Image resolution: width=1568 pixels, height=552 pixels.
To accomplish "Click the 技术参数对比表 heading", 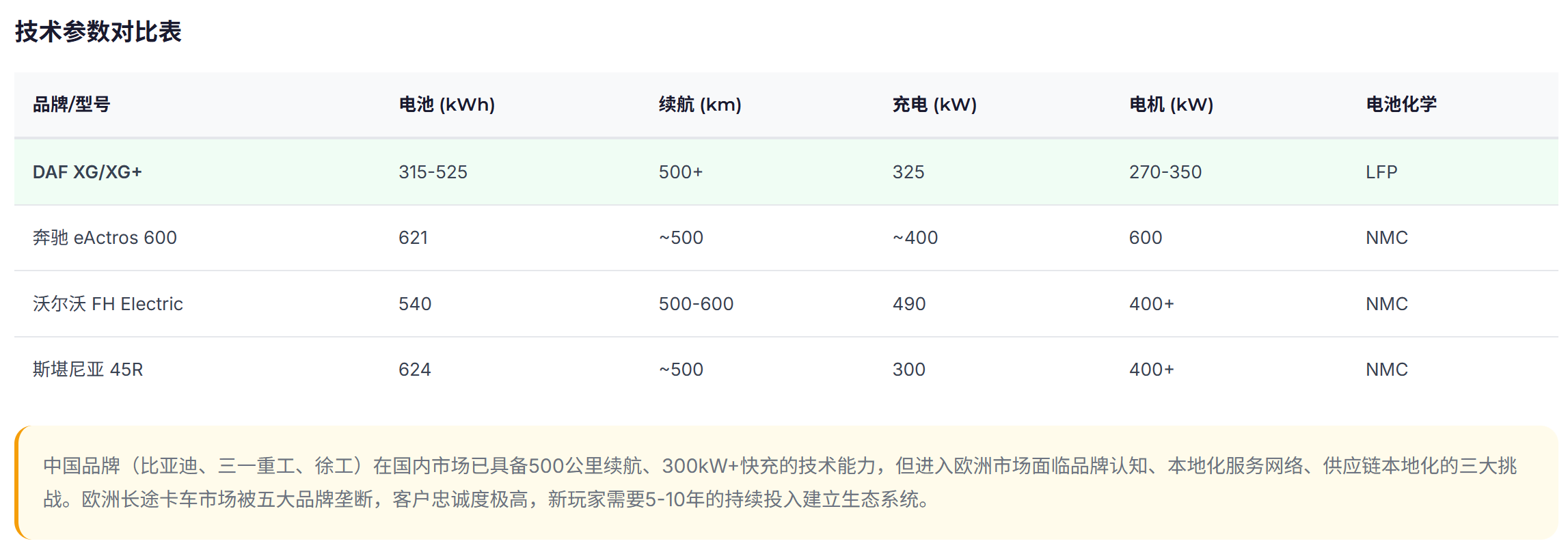I will [x=98, y=31].
